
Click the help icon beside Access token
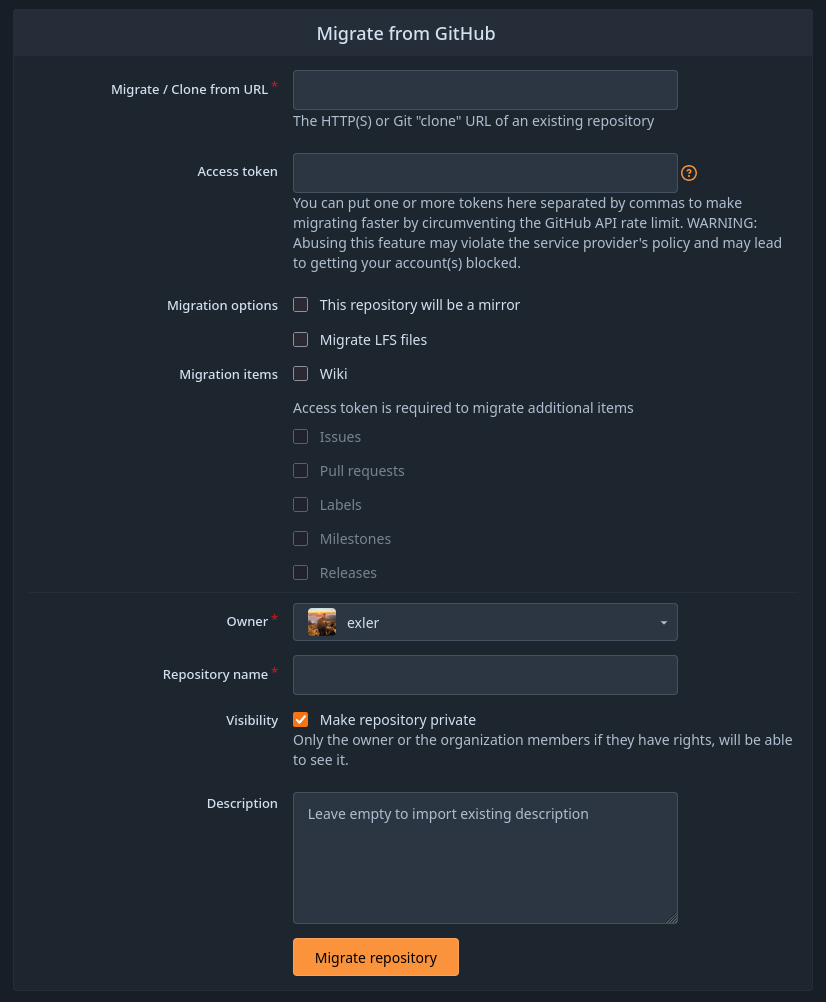[689, 173]
